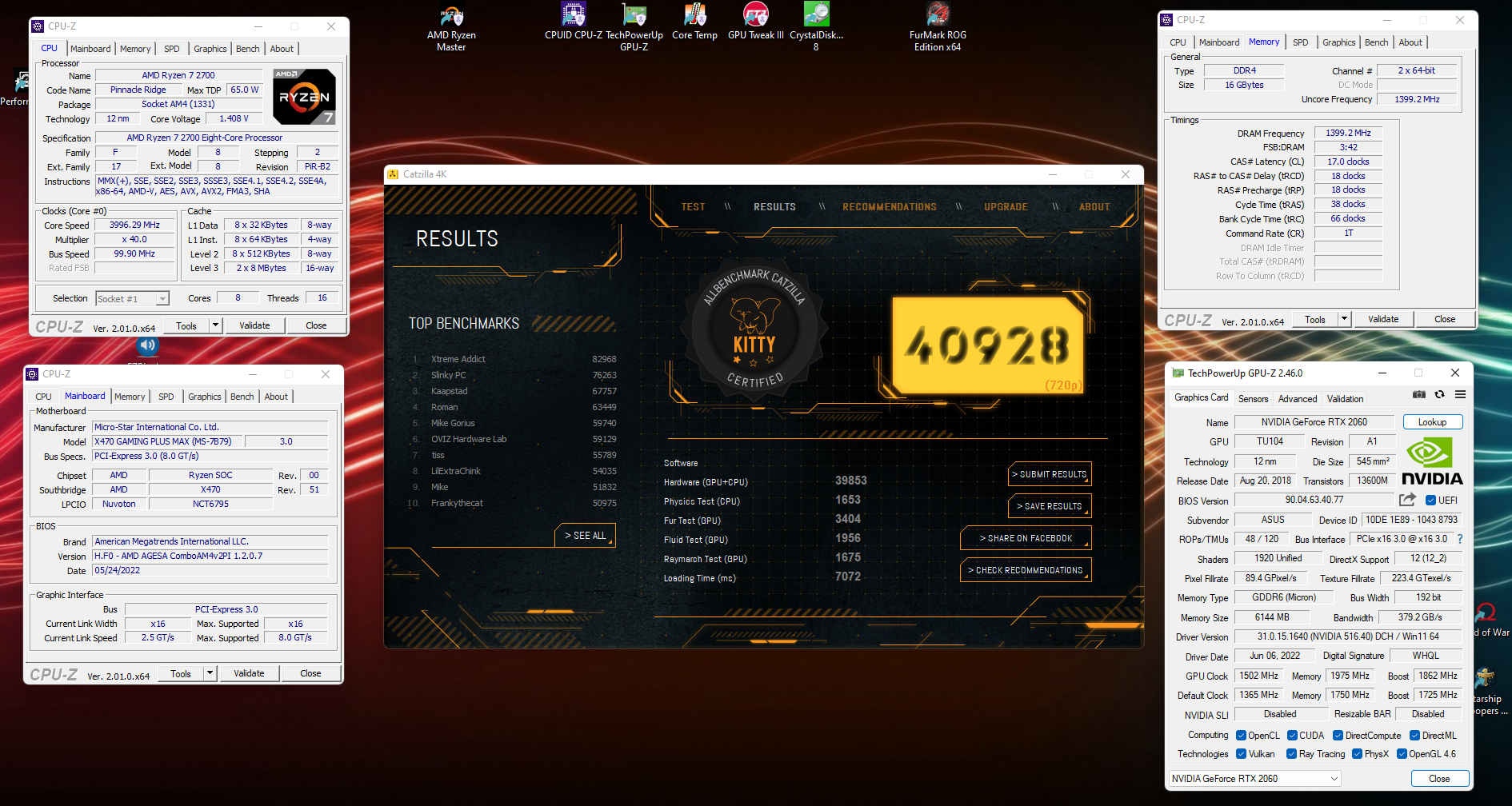Viewport: 1512px width, 806px height.
Task: Open Sensors tab in GPU-Z
Action: [x=1253, y=399]
